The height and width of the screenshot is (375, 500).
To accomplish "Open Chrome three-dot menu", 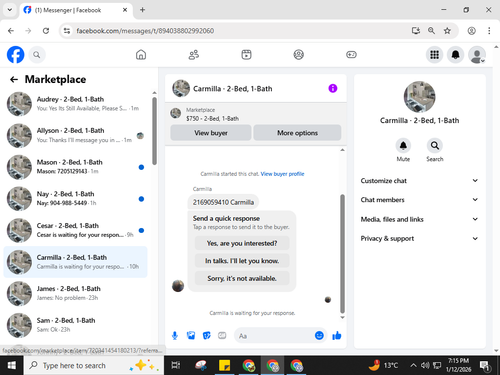I will (x=489, y=31).
